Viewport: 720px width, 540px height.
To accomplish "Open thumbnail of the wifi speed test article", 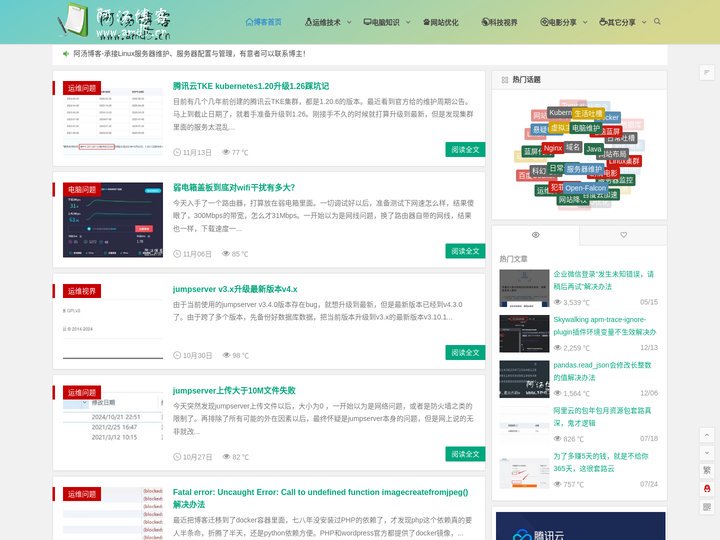I will click(x=113, y=220).
